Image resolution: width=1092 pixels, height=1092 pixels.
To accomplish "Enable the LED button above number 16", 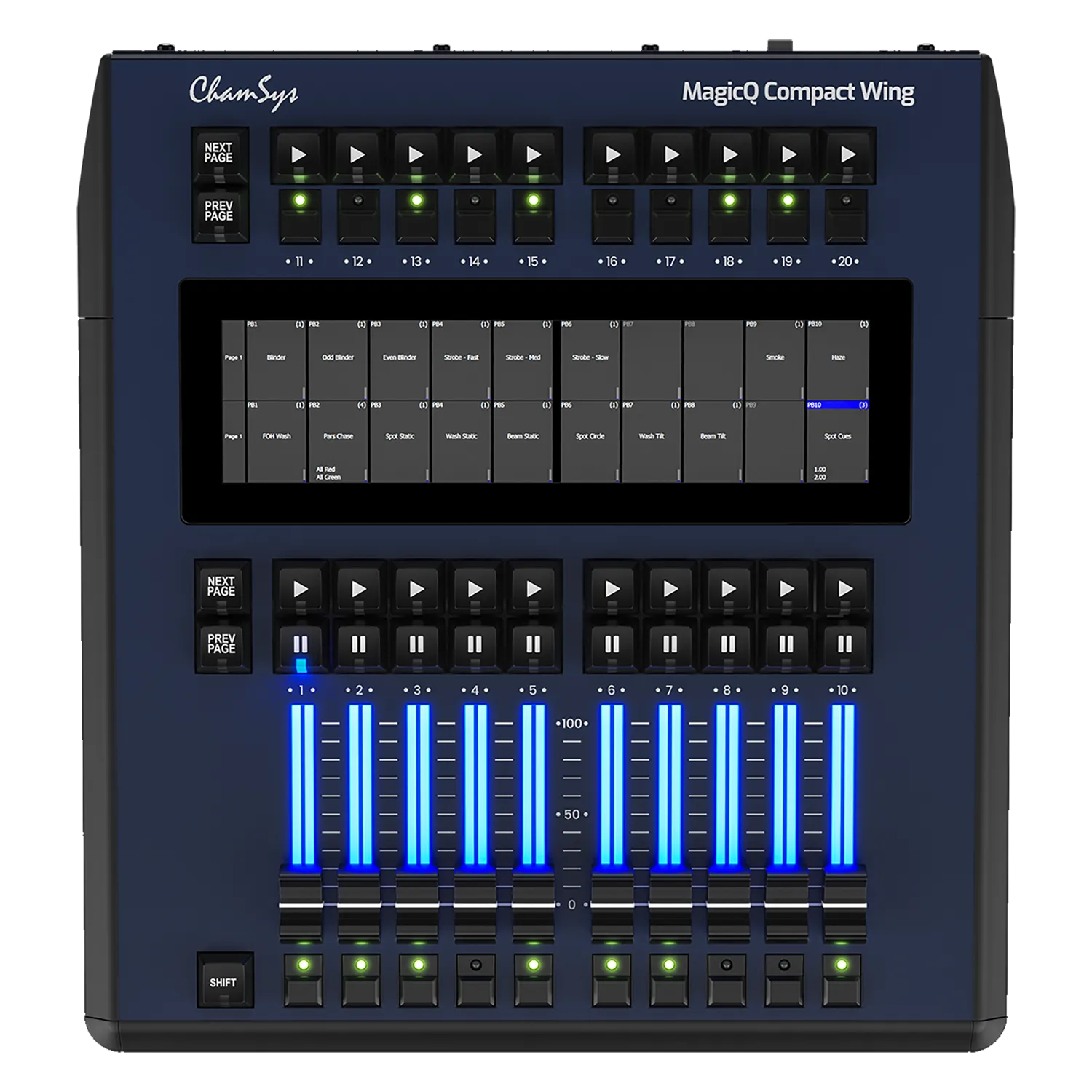I will (x=612, y=216).
